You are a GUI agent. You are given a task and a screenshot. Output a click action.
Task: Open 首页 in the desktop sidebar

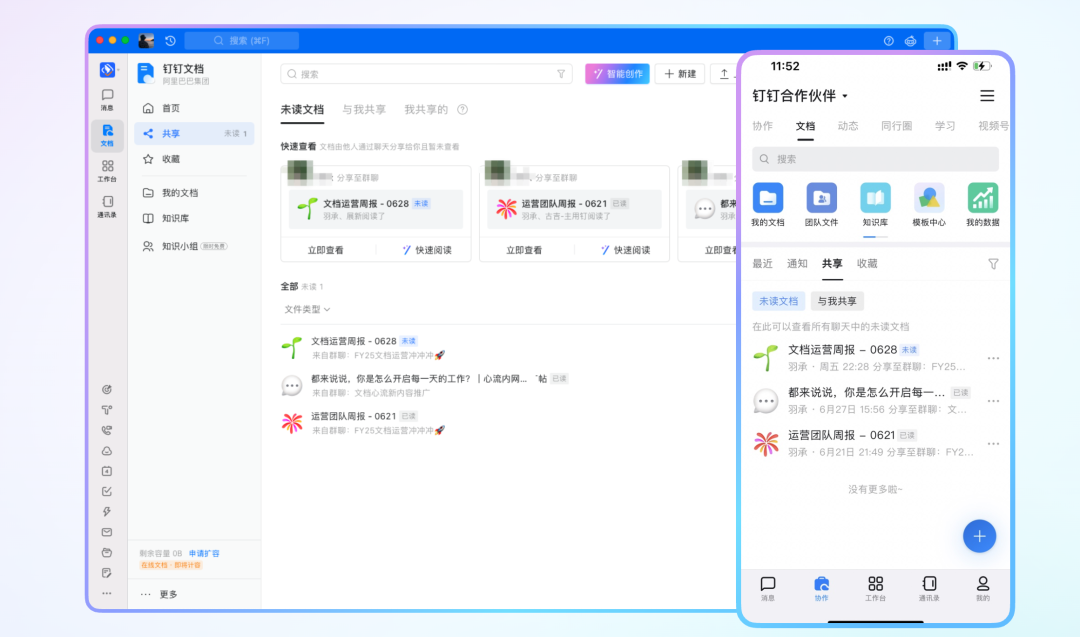pyautogui.click(x=194, y=108)
